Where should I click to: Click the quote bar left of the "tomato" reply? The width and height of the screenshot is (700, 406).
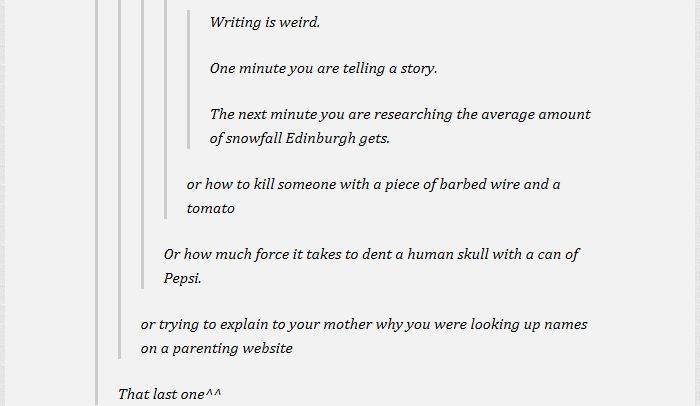coord(165,109)
